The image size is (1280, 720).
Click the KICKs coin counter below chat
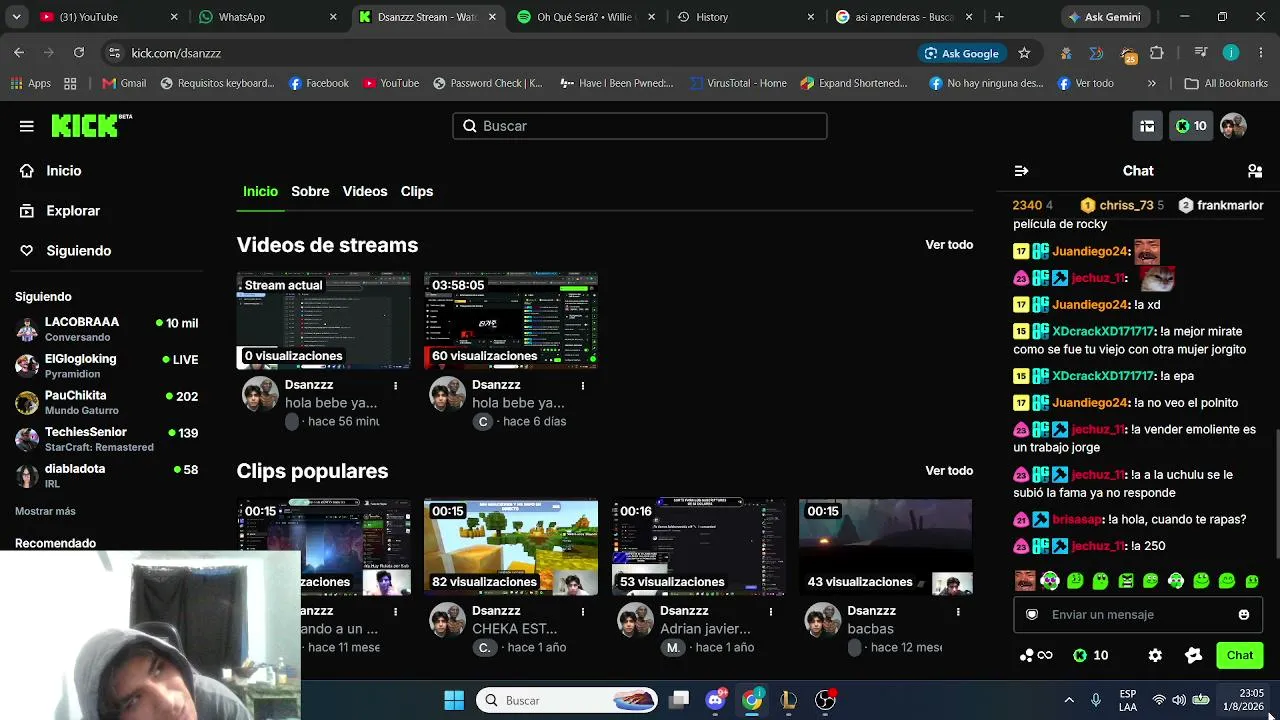(1091, 656)
